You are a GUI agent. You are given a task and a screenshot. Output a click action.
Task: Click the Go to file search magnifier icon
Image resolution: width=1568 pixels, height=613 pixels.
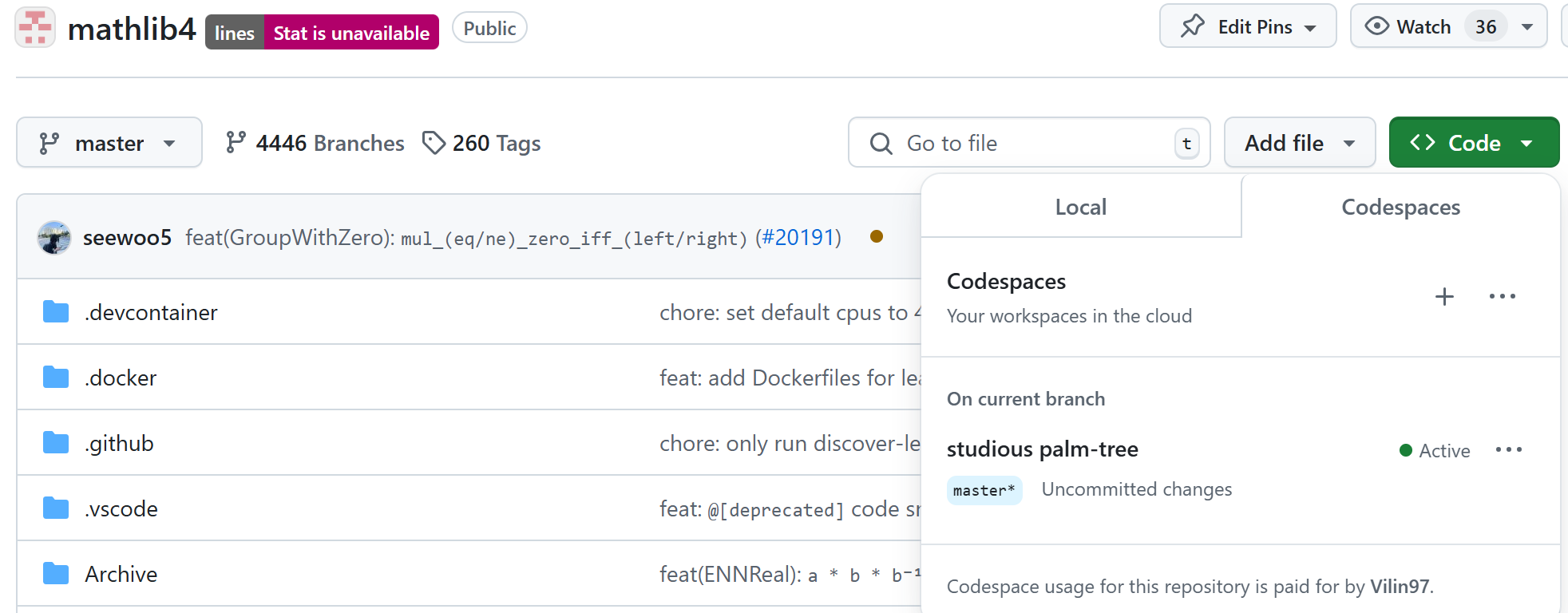(881, 143)
